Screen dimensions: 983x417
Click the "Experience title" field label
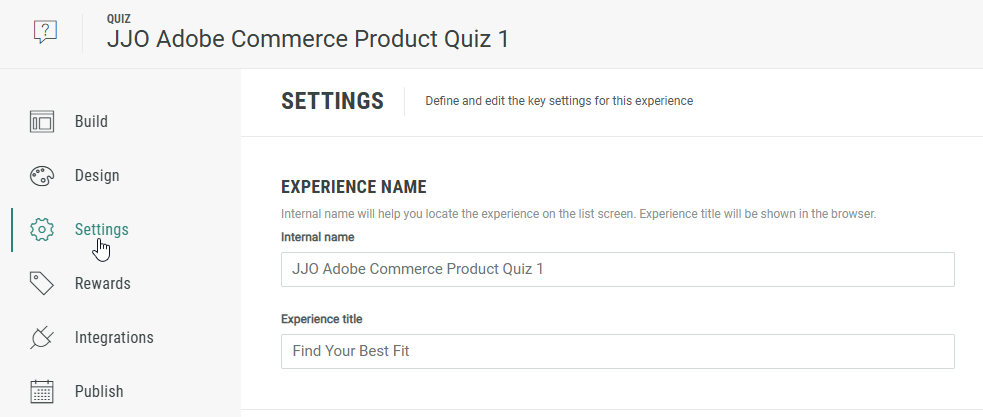click(x=321, y=319)
